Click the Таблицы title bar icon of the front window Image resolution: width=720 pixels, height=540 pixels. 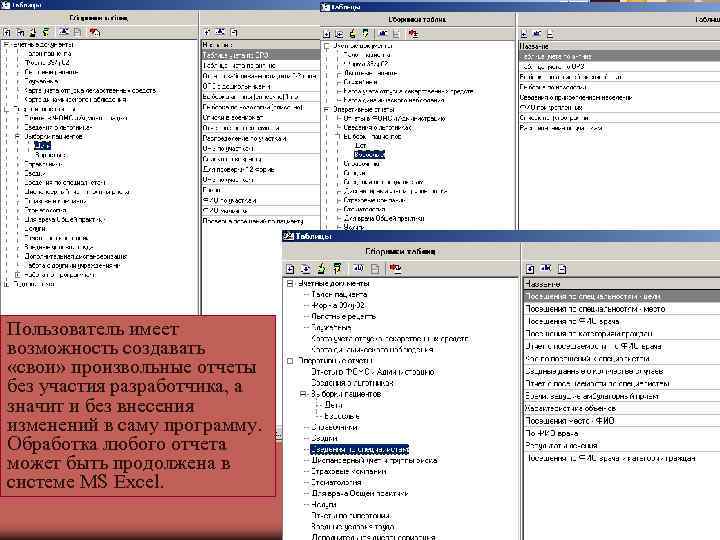(x=288, y=236)
